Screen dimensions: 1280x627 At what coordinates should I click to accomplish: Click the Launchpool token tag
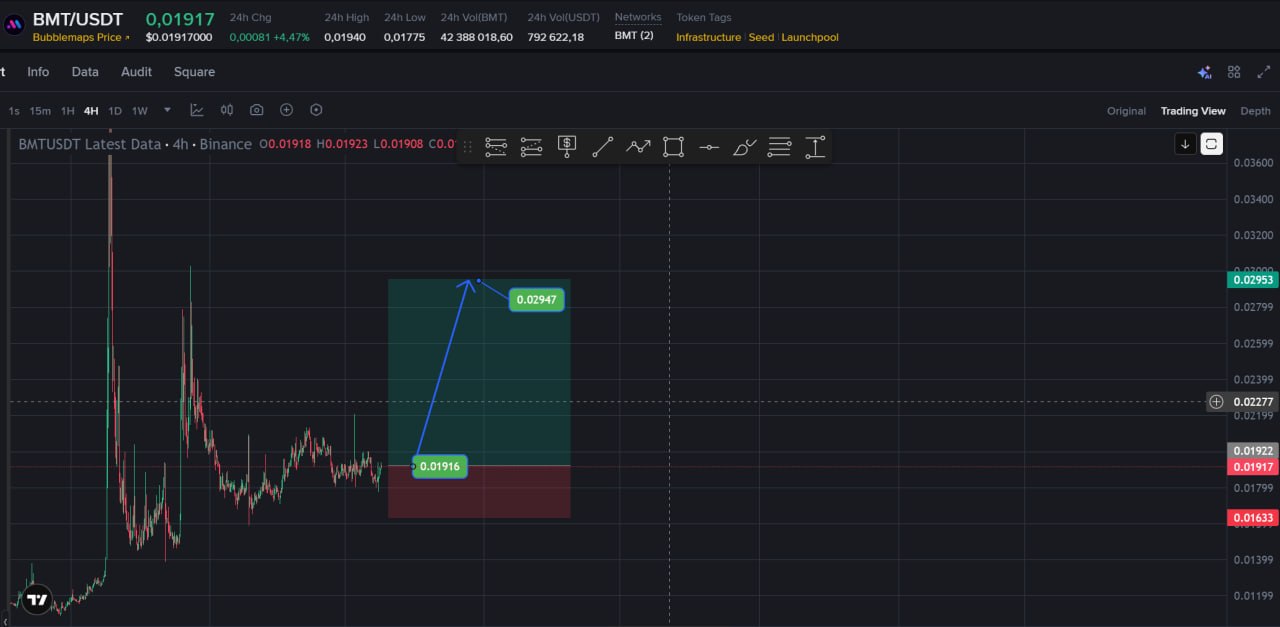tap(810, 37)
